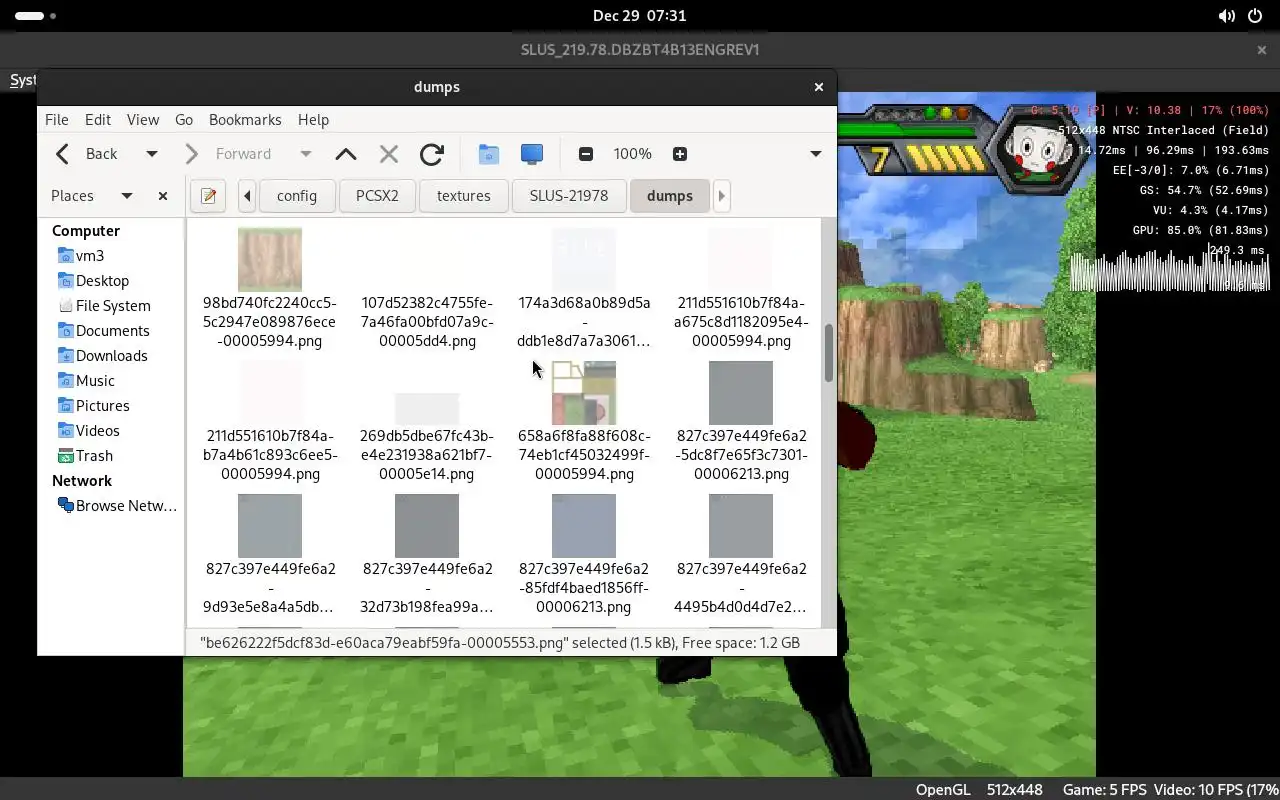This screenshot has height=800, width=1280.
Task: Open the volume icon in top bar
Action: coord(1226,16)
